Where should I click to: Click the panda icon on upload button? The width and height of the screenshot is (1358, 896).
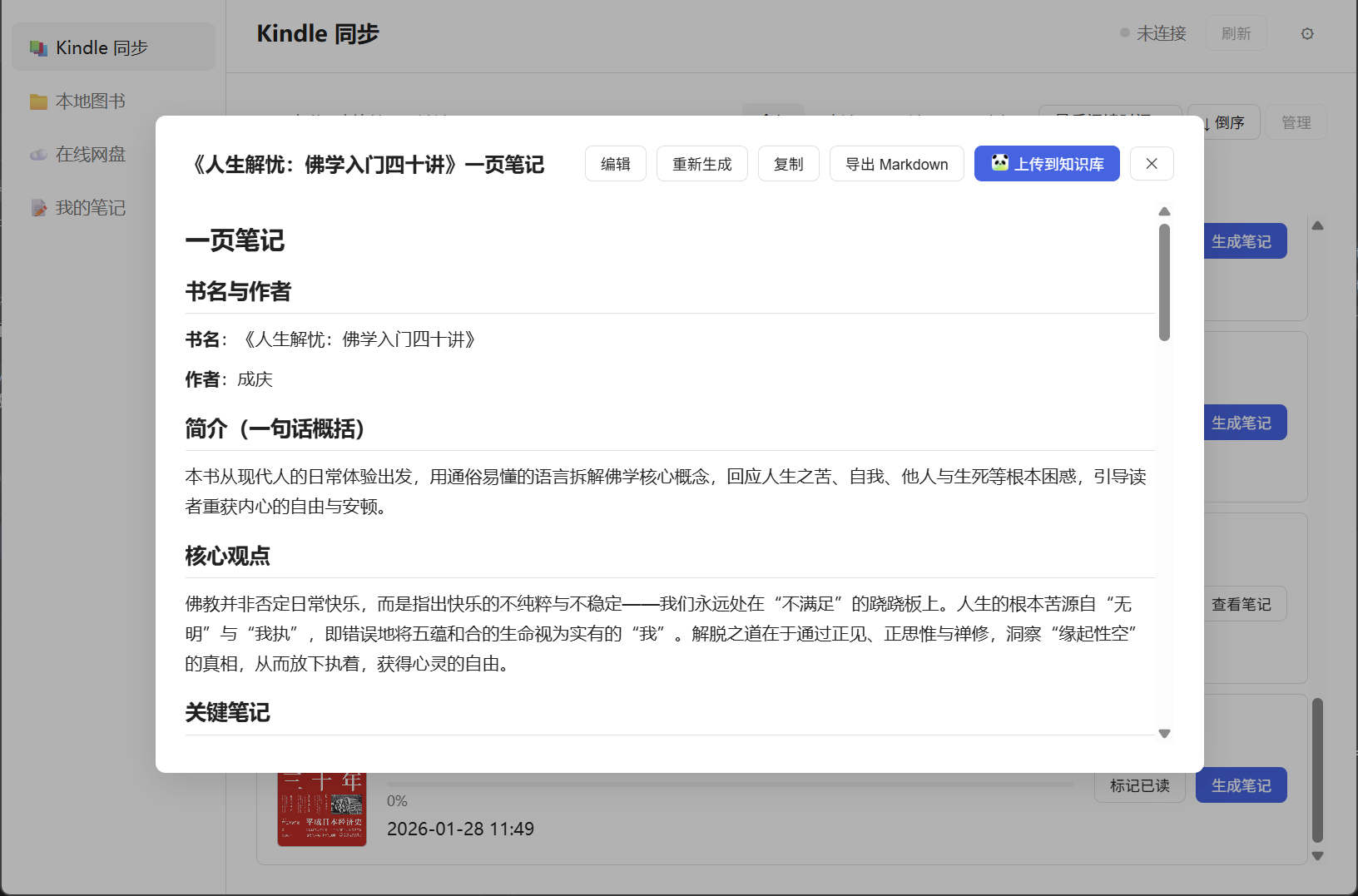(x=1000, y=163)
